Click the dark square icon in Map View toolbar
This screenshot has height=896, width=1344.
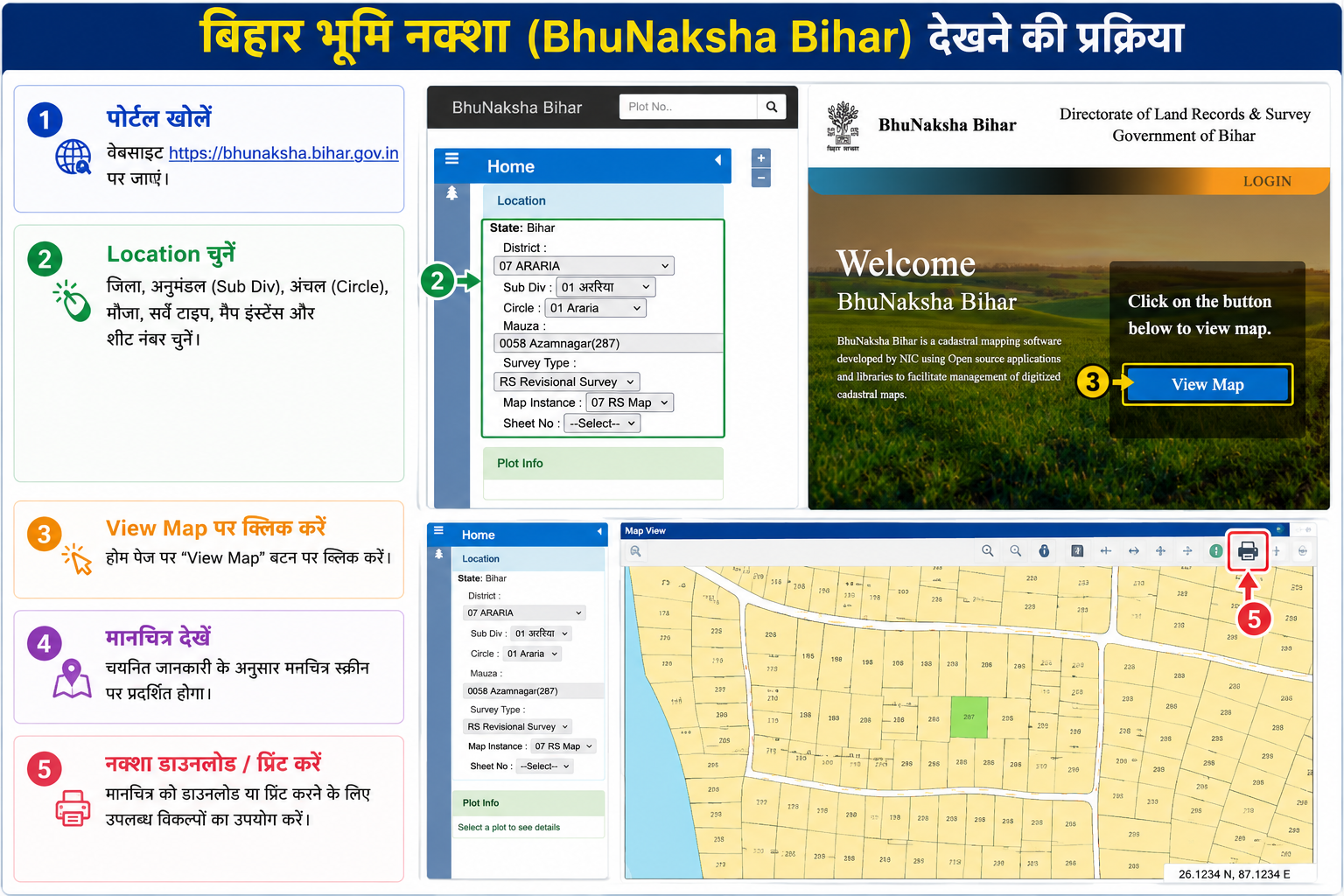1077,551
